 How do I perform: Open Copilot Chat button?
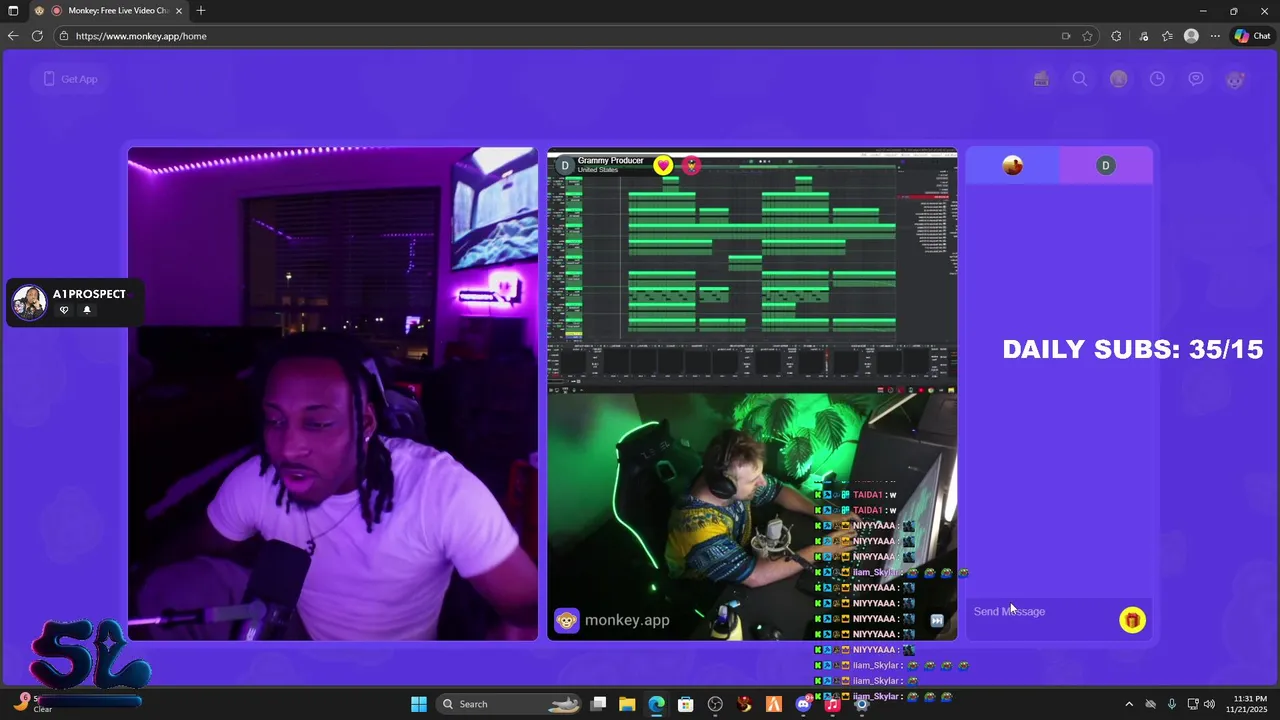[x=1252, y=36]
